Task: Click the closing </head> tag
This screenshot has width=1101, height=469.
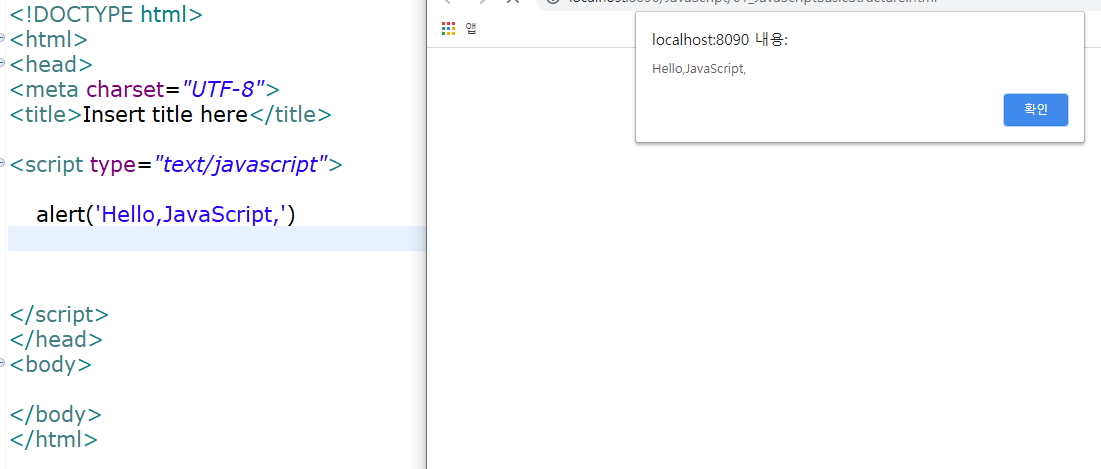Action: 55,339
